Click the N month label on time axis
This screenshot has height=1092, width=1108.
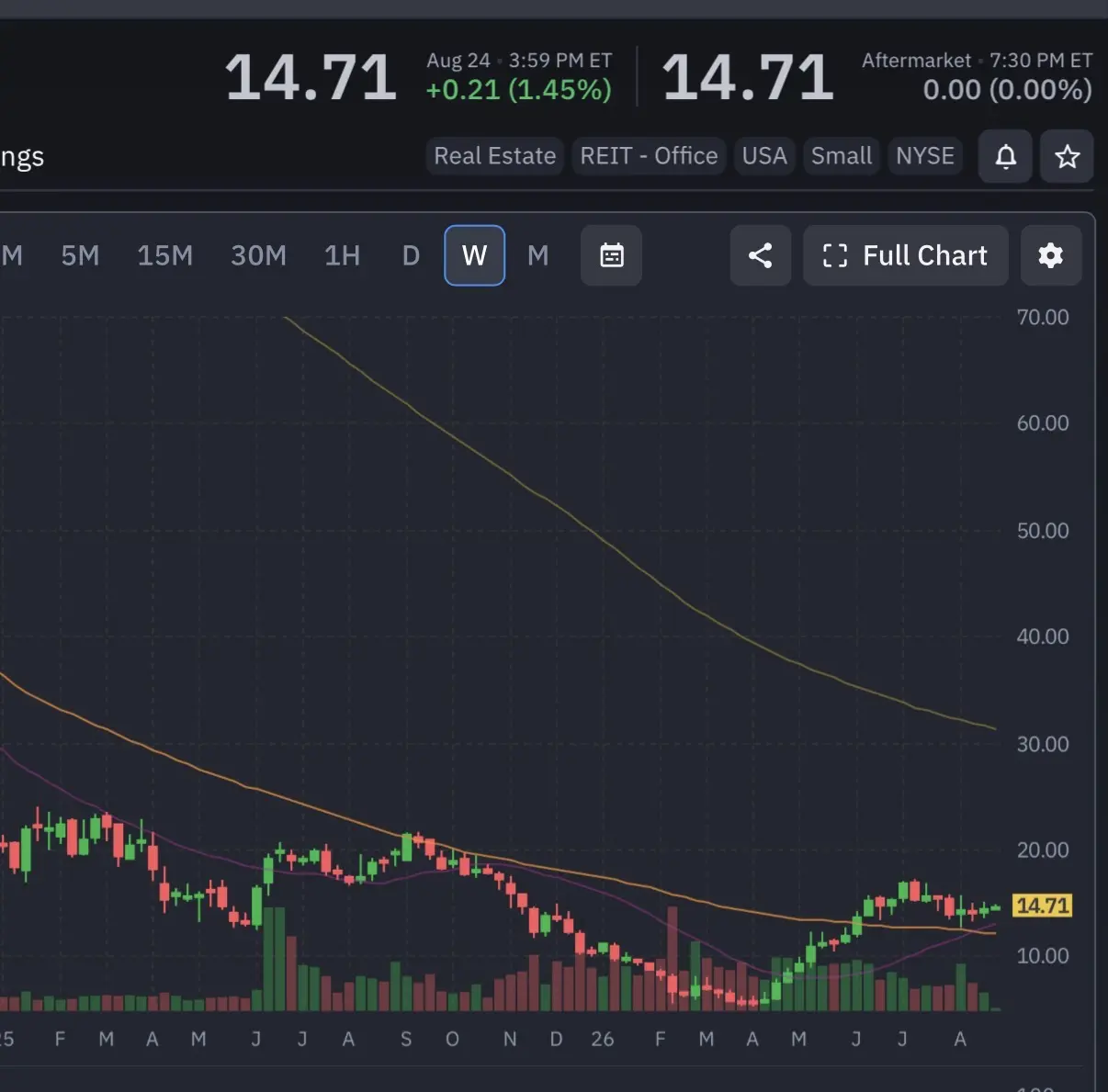tap(510, 1039)
